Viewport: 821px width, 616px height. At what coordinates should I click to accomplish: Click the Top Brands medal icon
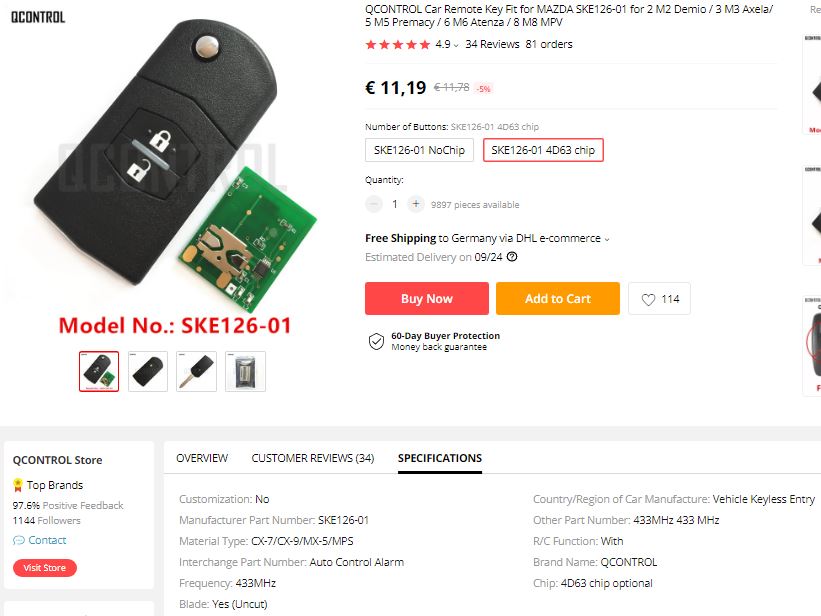tap(18, 485)
